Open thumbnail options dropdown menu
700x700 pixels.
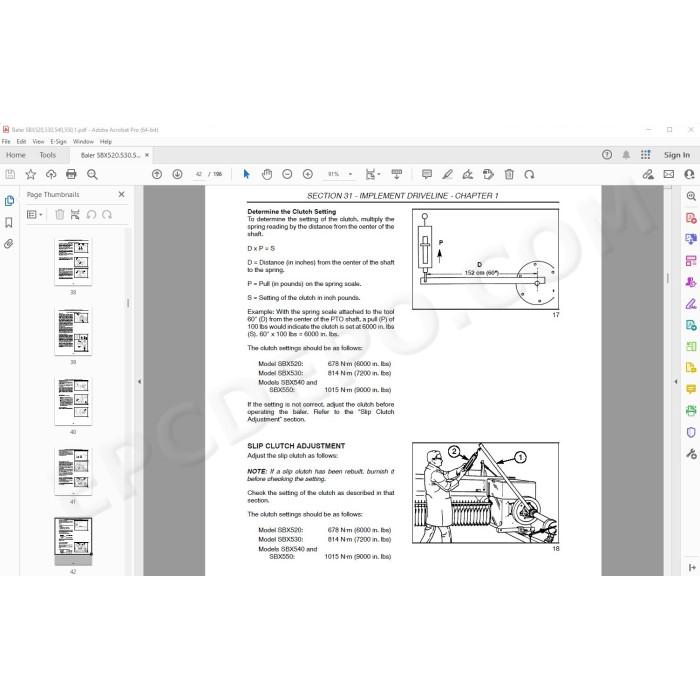(x=35, y=215)
